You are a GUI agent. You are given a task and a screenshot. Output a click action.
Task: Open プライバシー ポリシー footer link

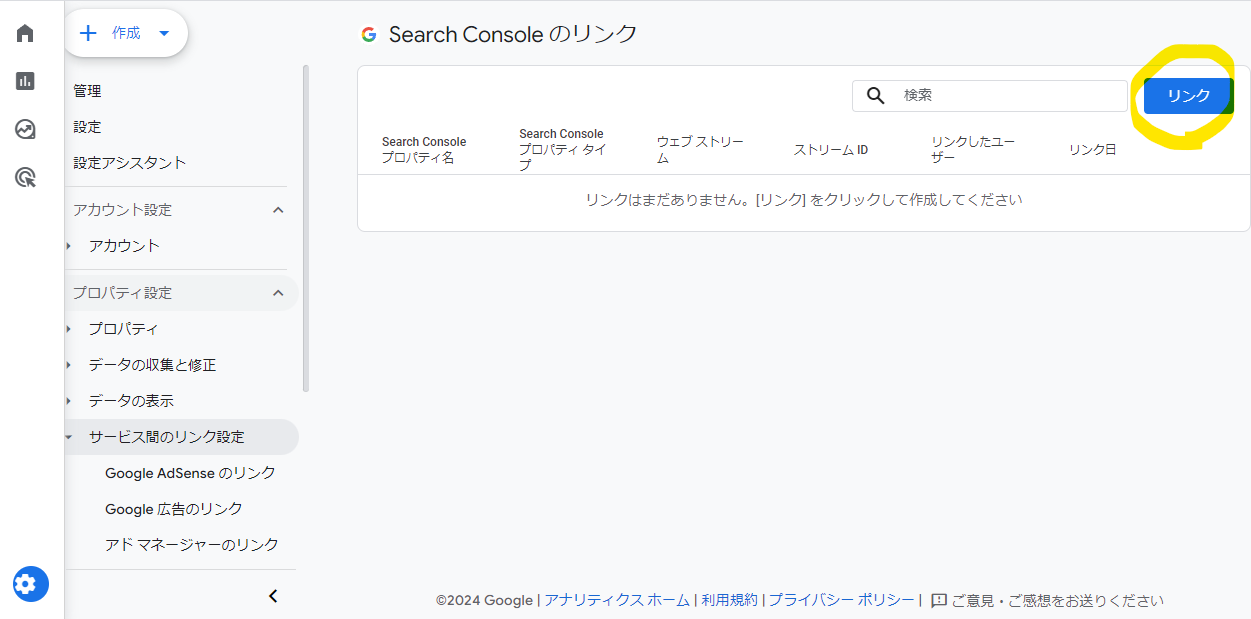point(841,601)
